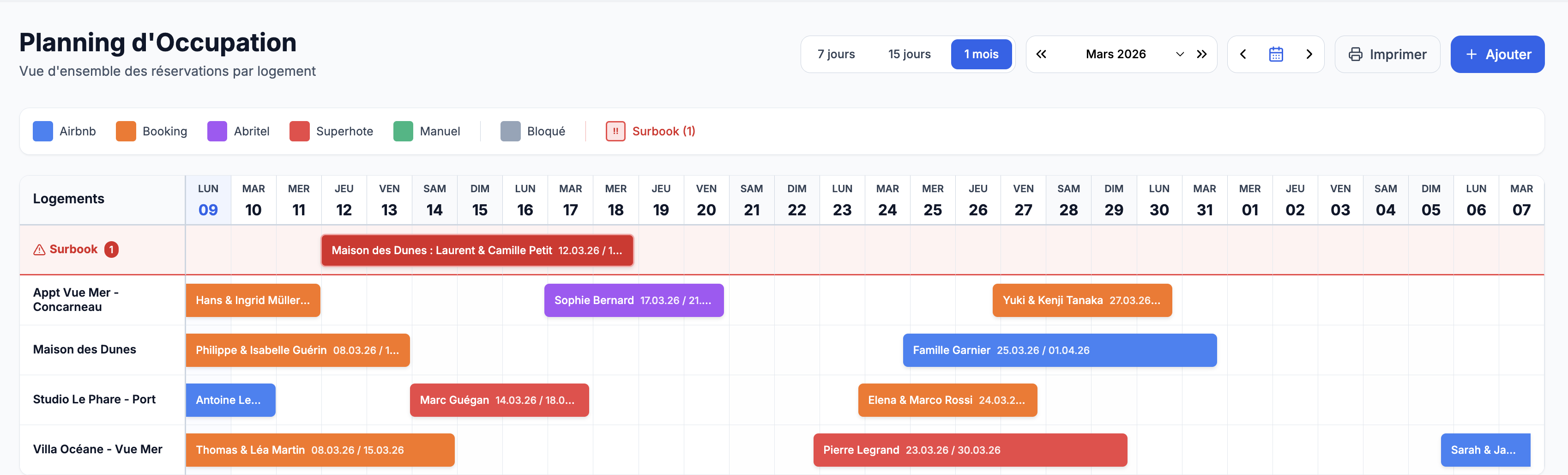Switch to the 15 jours view
The height and width of the screenshot is (475, 1568).
pyautogui.click(x=910, y=54)
